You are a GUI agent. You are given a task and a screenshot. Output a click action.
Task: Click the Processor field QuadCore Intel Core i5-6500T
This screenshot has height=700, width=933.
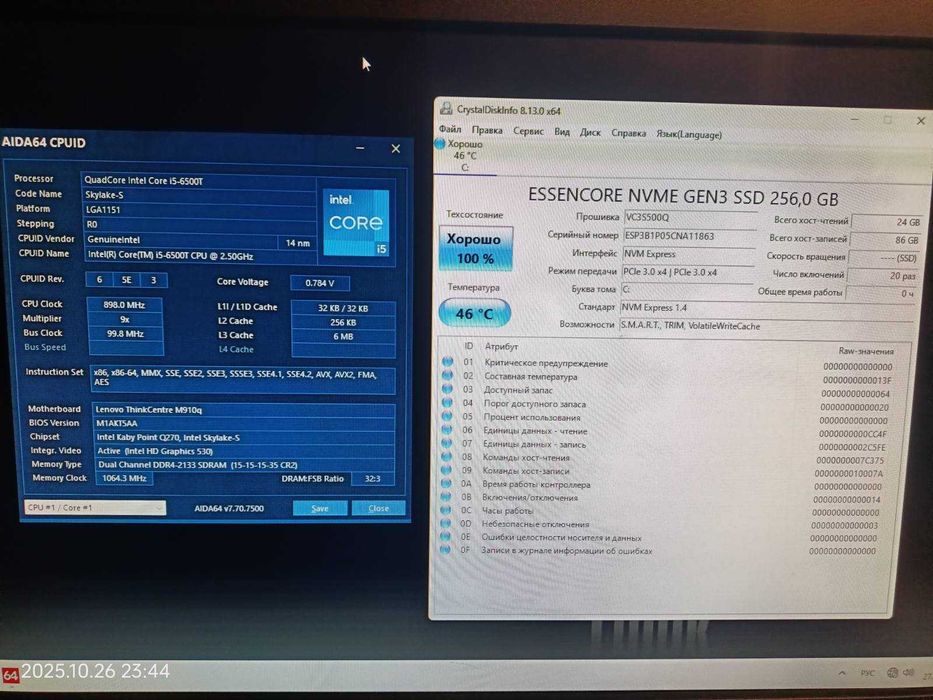click(x=199, y=181)
